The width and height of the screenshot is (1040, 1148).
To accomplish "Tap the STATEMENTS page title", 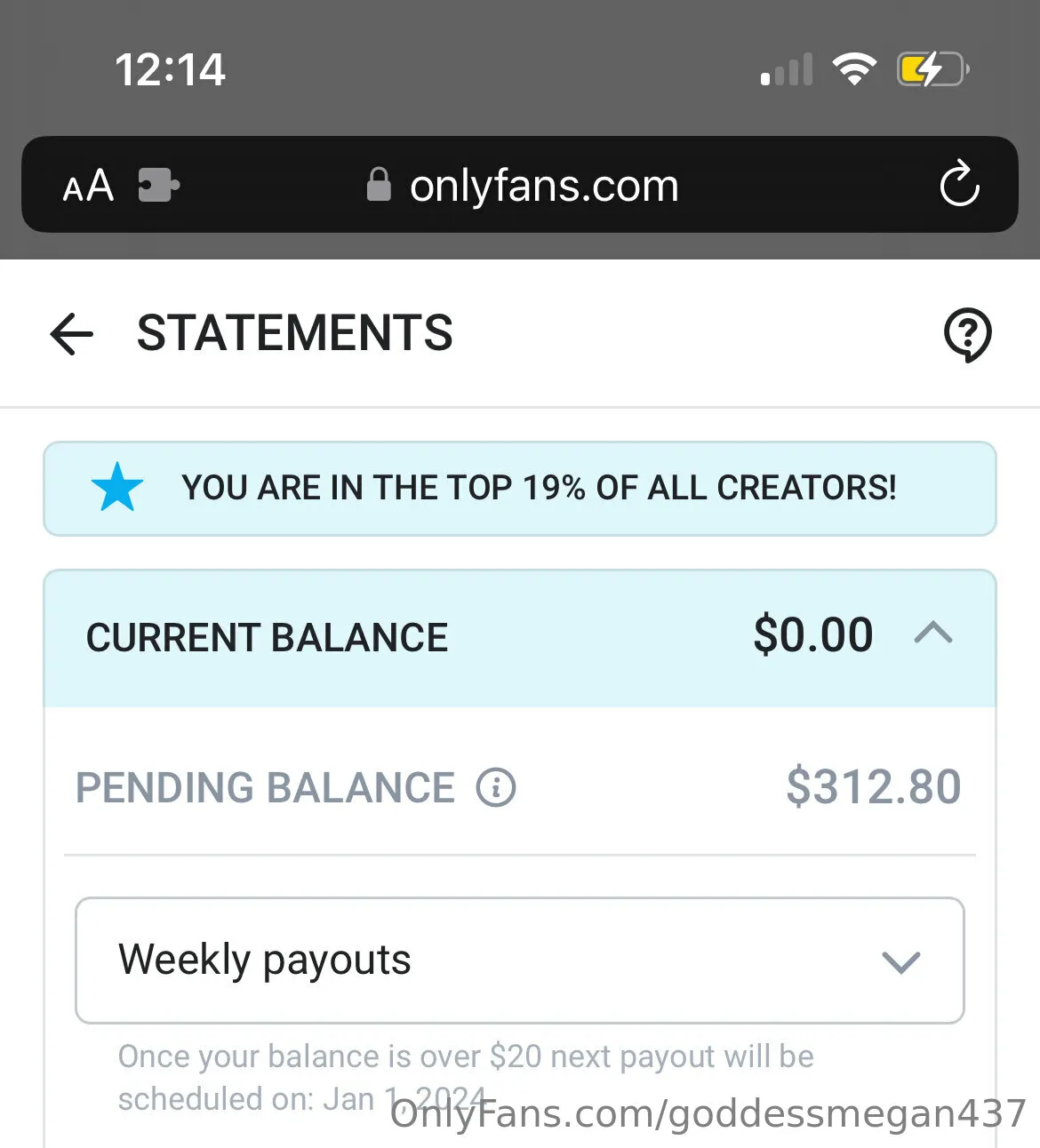I will tap(294, 333).
